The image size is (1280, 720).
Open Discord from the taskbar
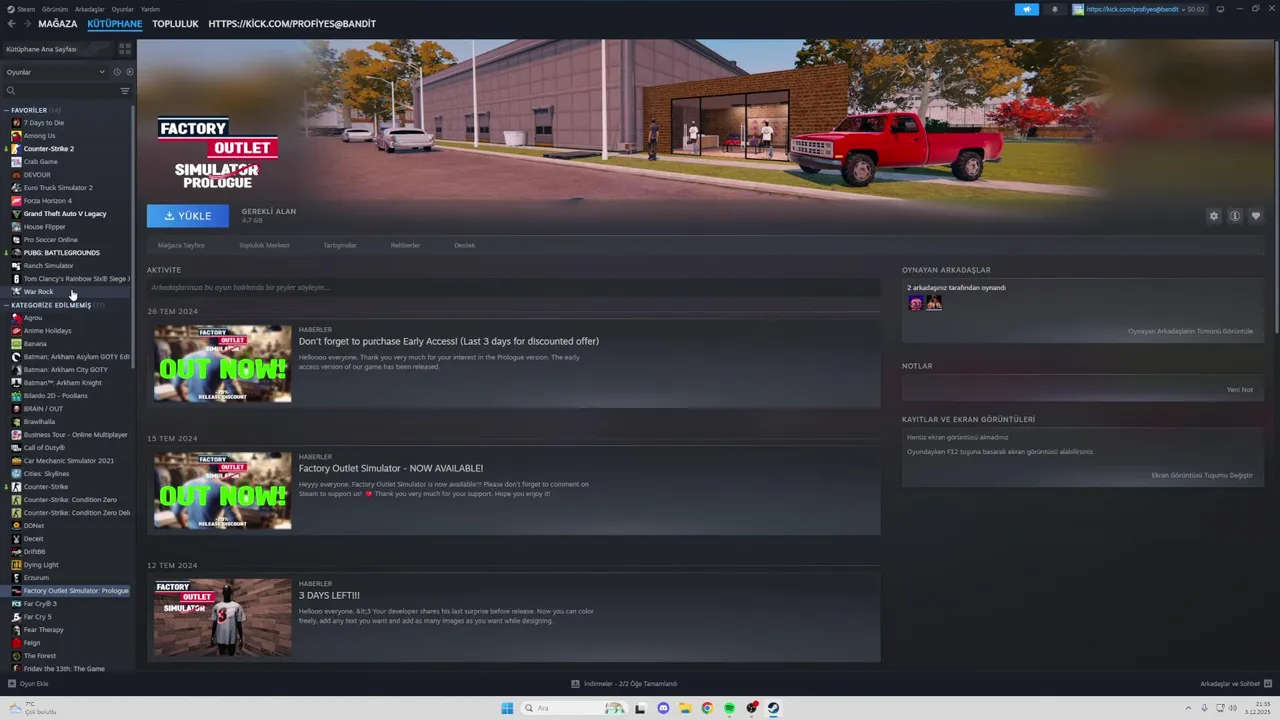click(x=663, y=708)
